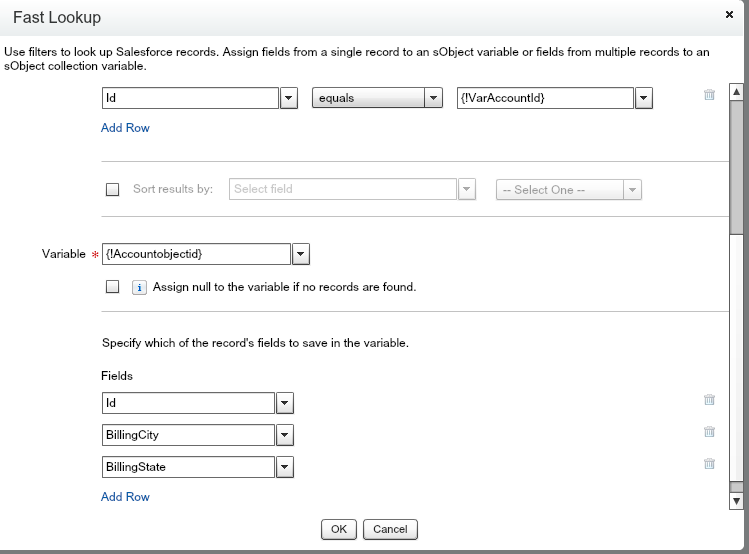
Task: Click Add Row under the filter criteria
Action: pos(125,128)
